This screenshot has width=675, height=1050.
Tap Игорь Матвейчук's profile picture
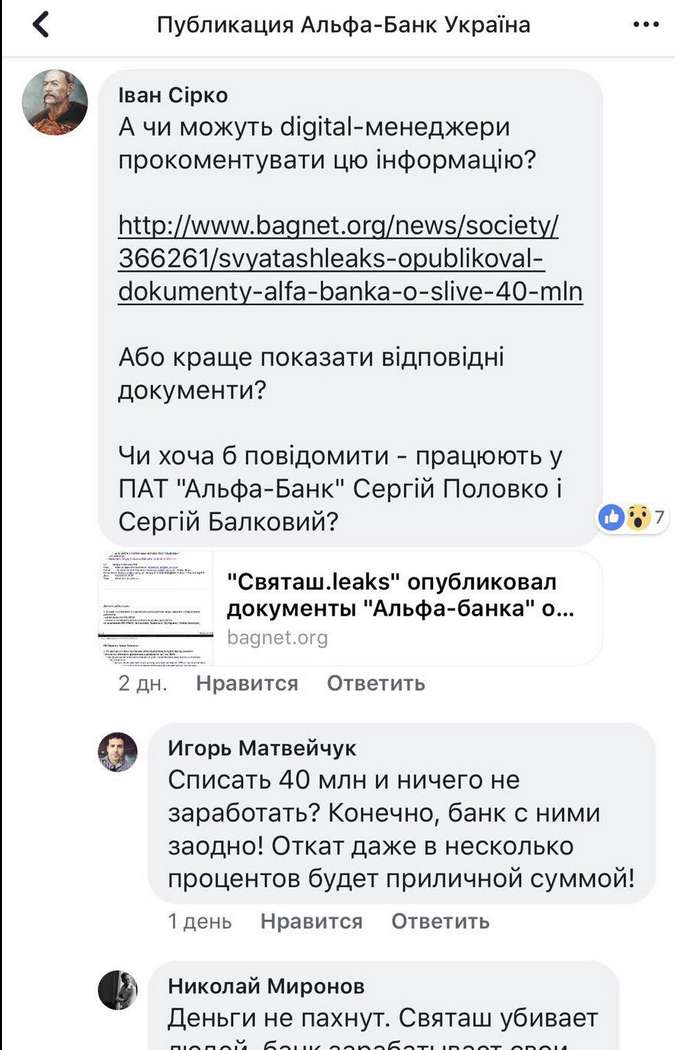tap(117, 751)
